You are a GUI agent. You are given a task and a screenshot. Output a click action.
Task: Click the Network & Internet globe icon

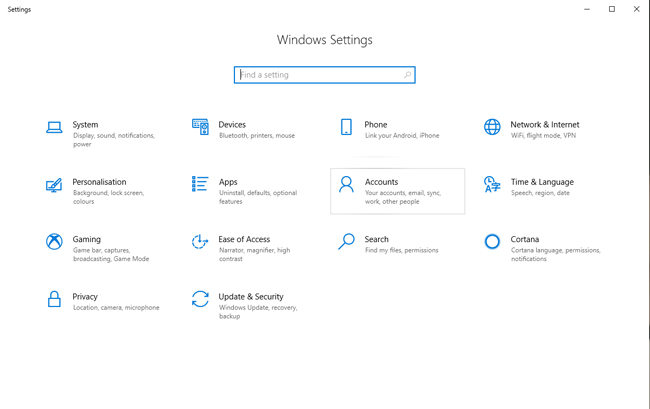pyautogui.click(x=492, y=127)
